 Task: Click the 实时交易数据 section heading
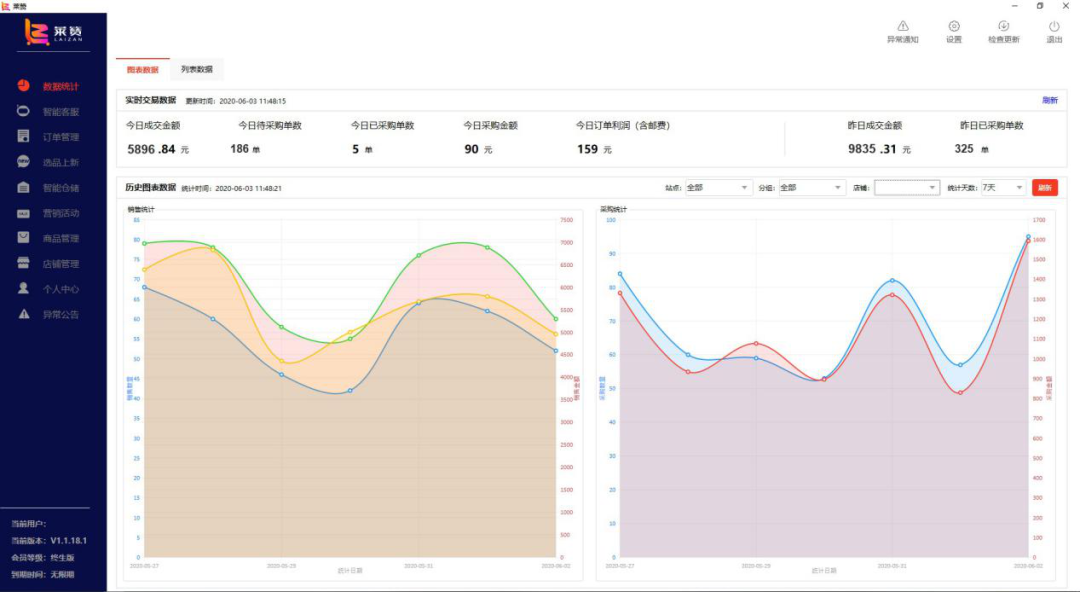(x=151, y=101)
